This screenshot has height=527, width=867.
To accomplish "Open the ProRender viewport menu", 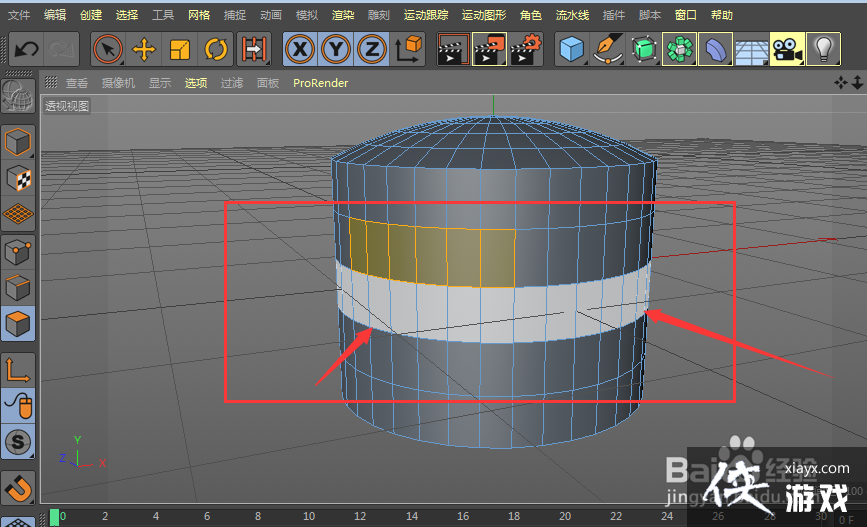I will tap(320, 83).
